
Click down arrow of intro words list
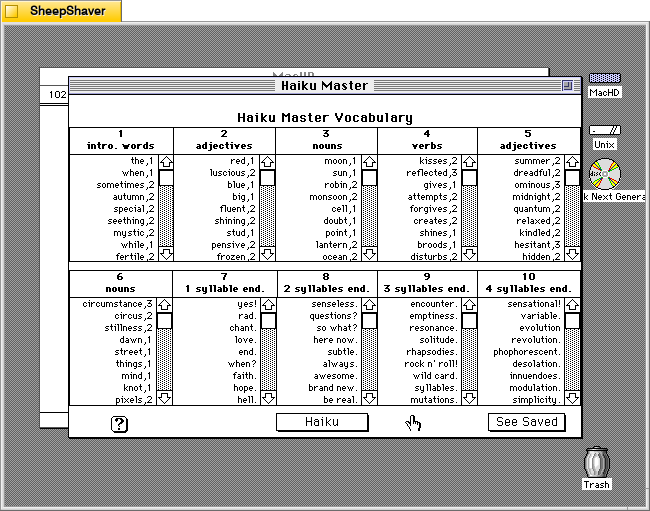point(166,254)
